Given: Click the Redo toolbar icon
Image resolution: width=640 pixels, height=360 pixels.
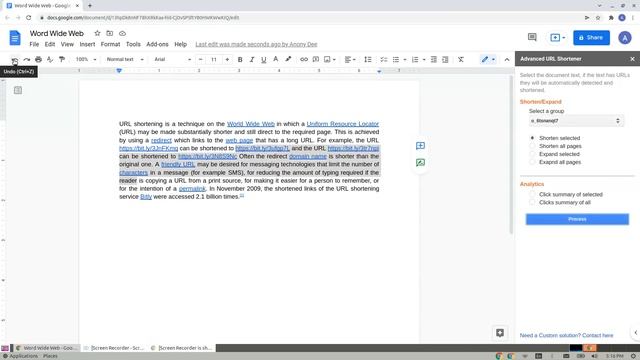Looking at the screenshot, I should point(27,60).
